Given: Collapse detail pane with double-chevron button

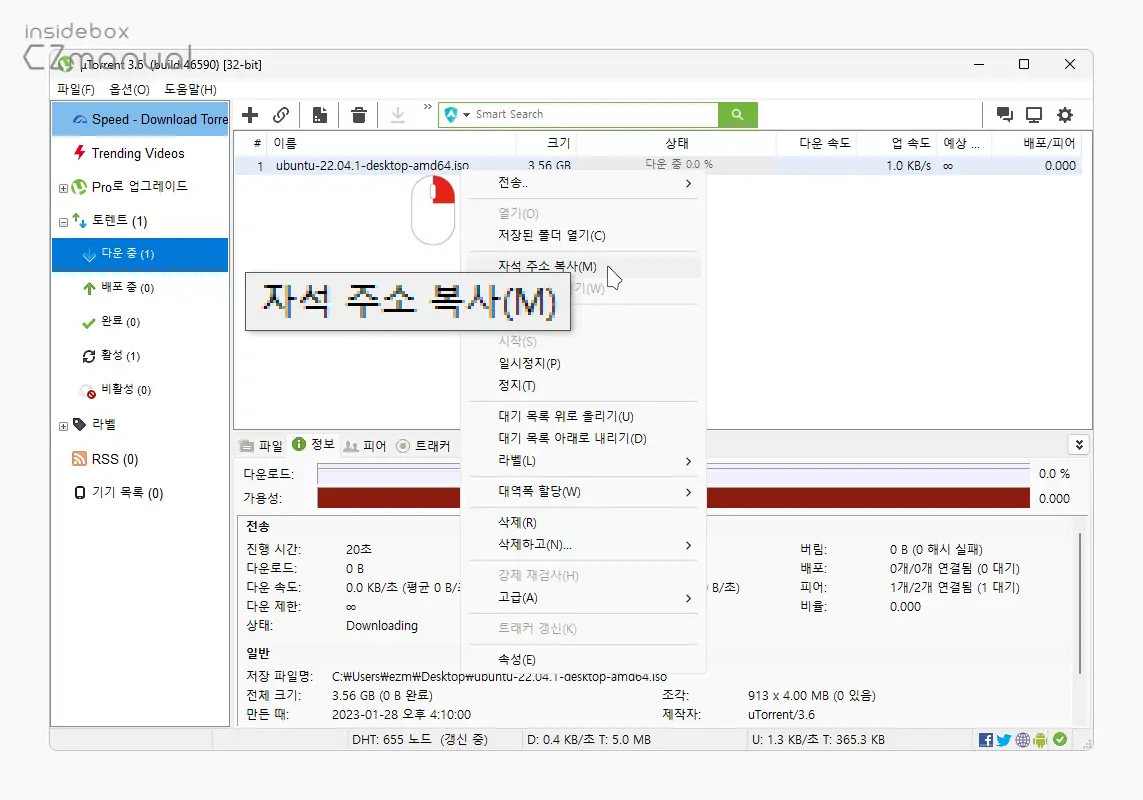Looking at the screenshot, I should pos(1079,445).
